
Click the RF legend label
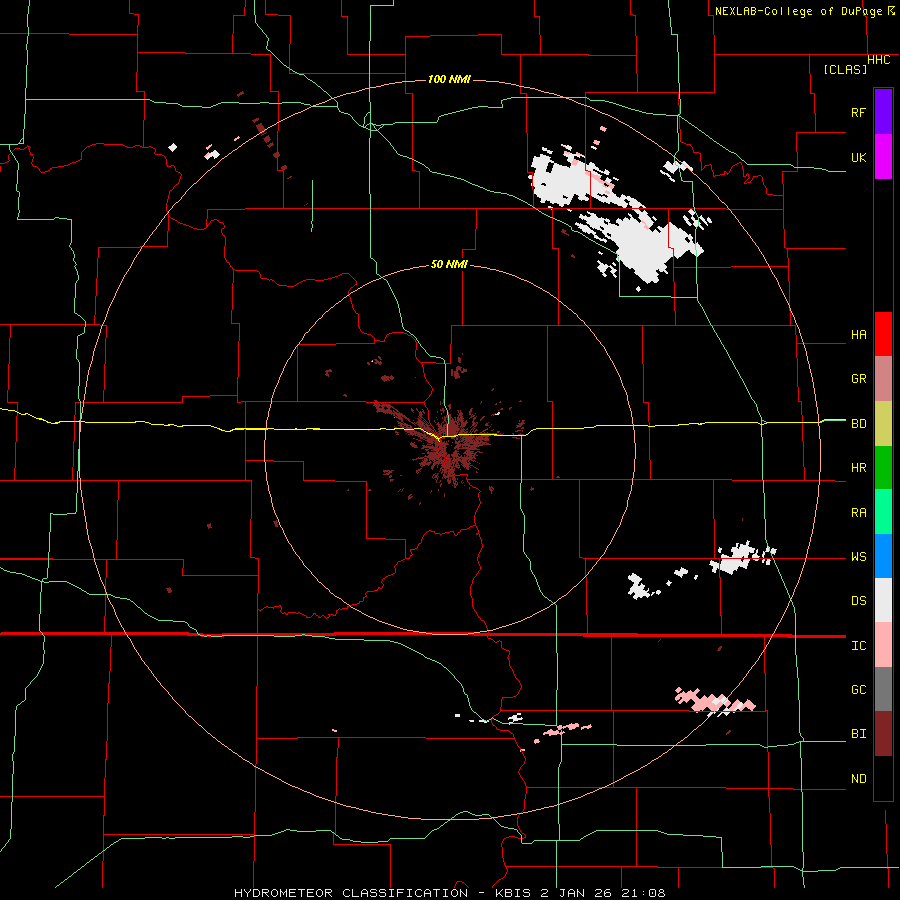point(858,112)
